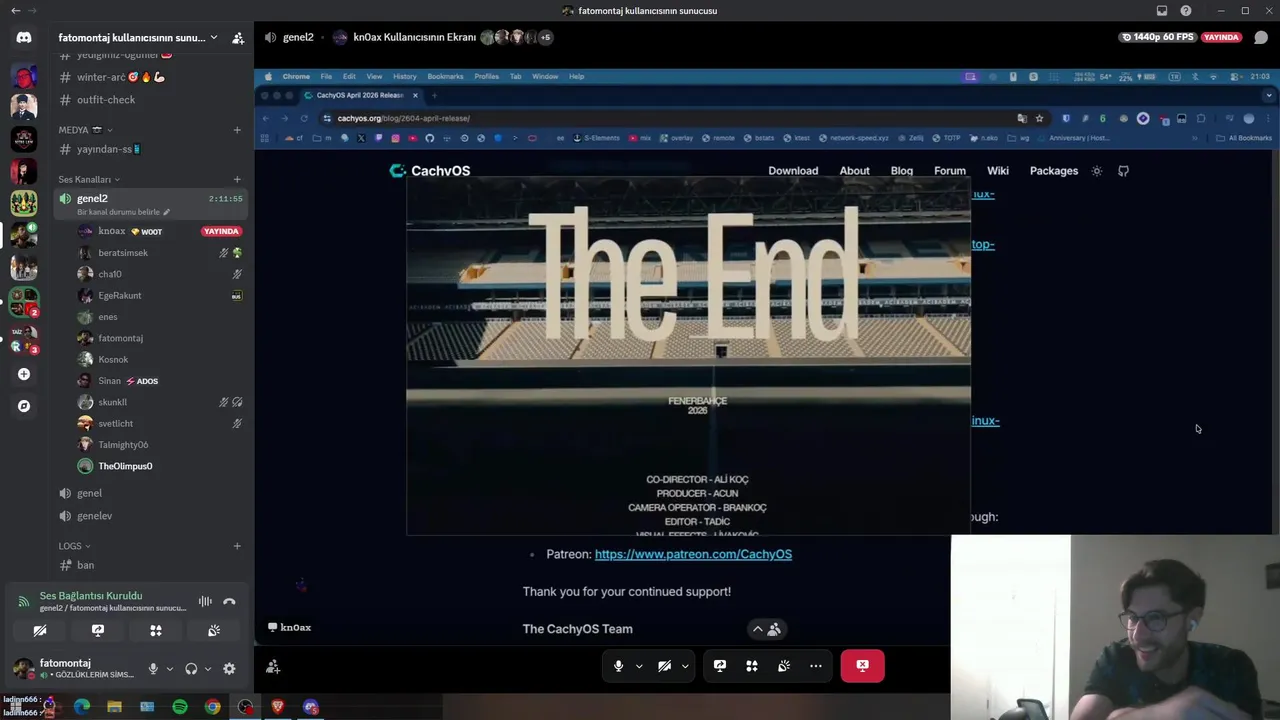Viewport: 1280px width, 720px height.
Task: Mute microphone in user panel
Action: click(x=153, y=669)
